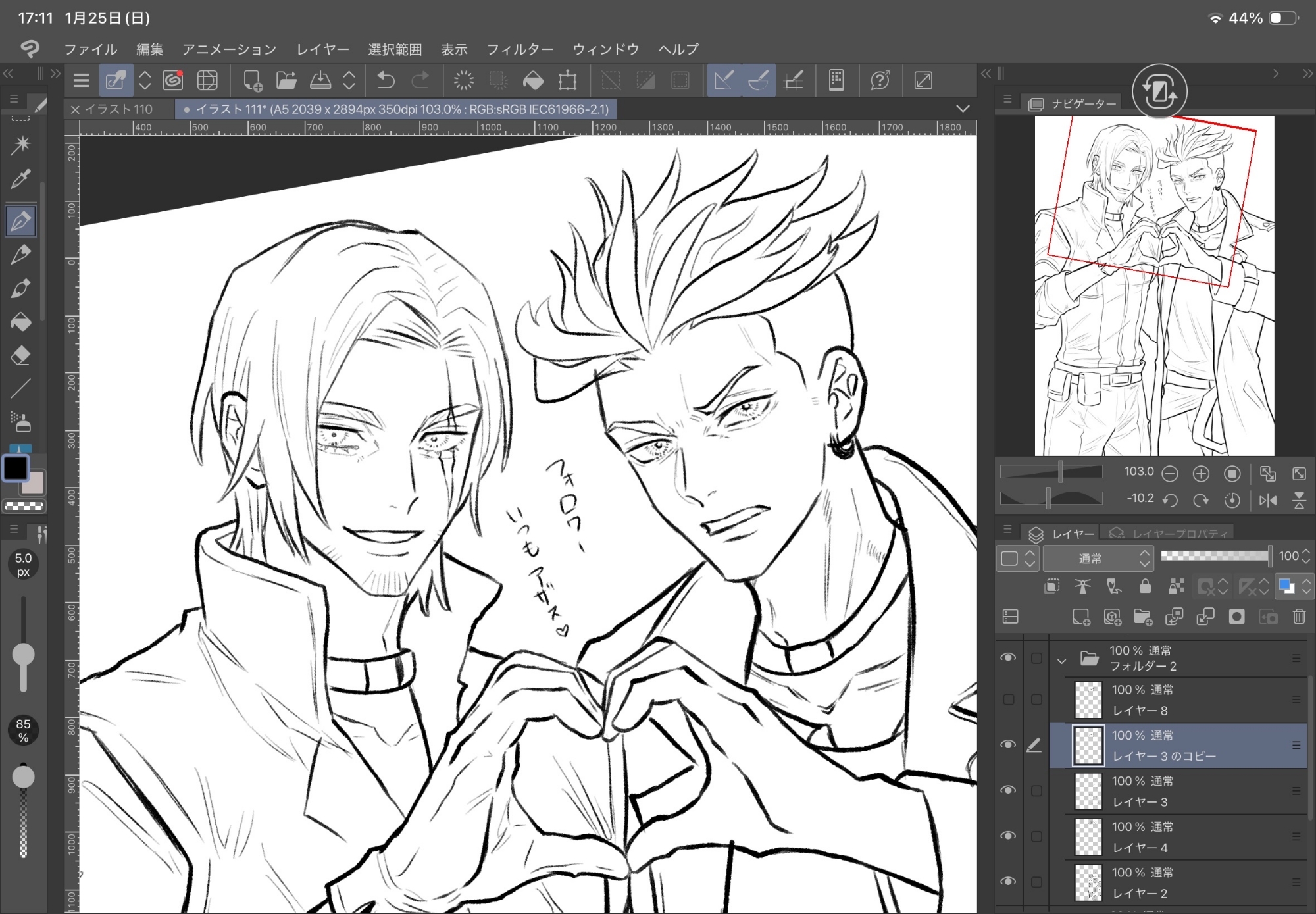
Task: Toggle visibility of フォルダー 2
Action: click(1008, 658)
